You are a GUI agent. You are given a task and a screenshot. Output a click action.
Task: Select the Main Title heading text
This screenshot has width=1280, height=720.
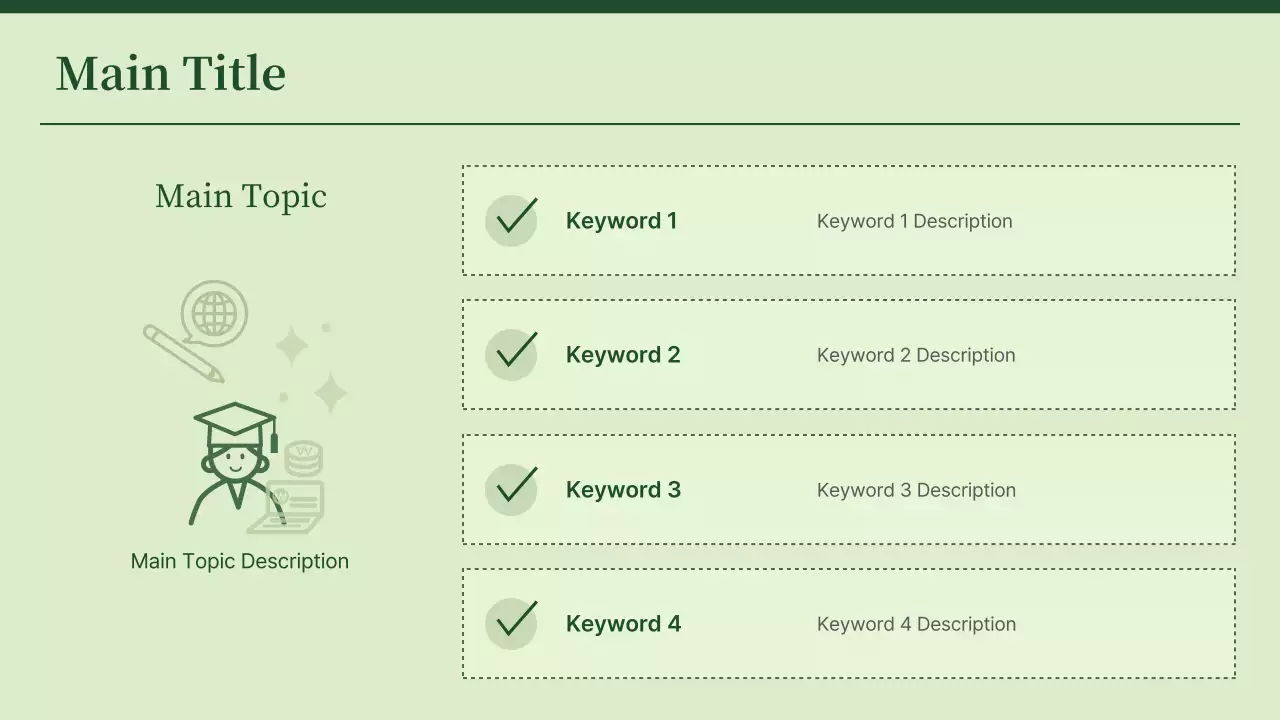tap(171, 74)
